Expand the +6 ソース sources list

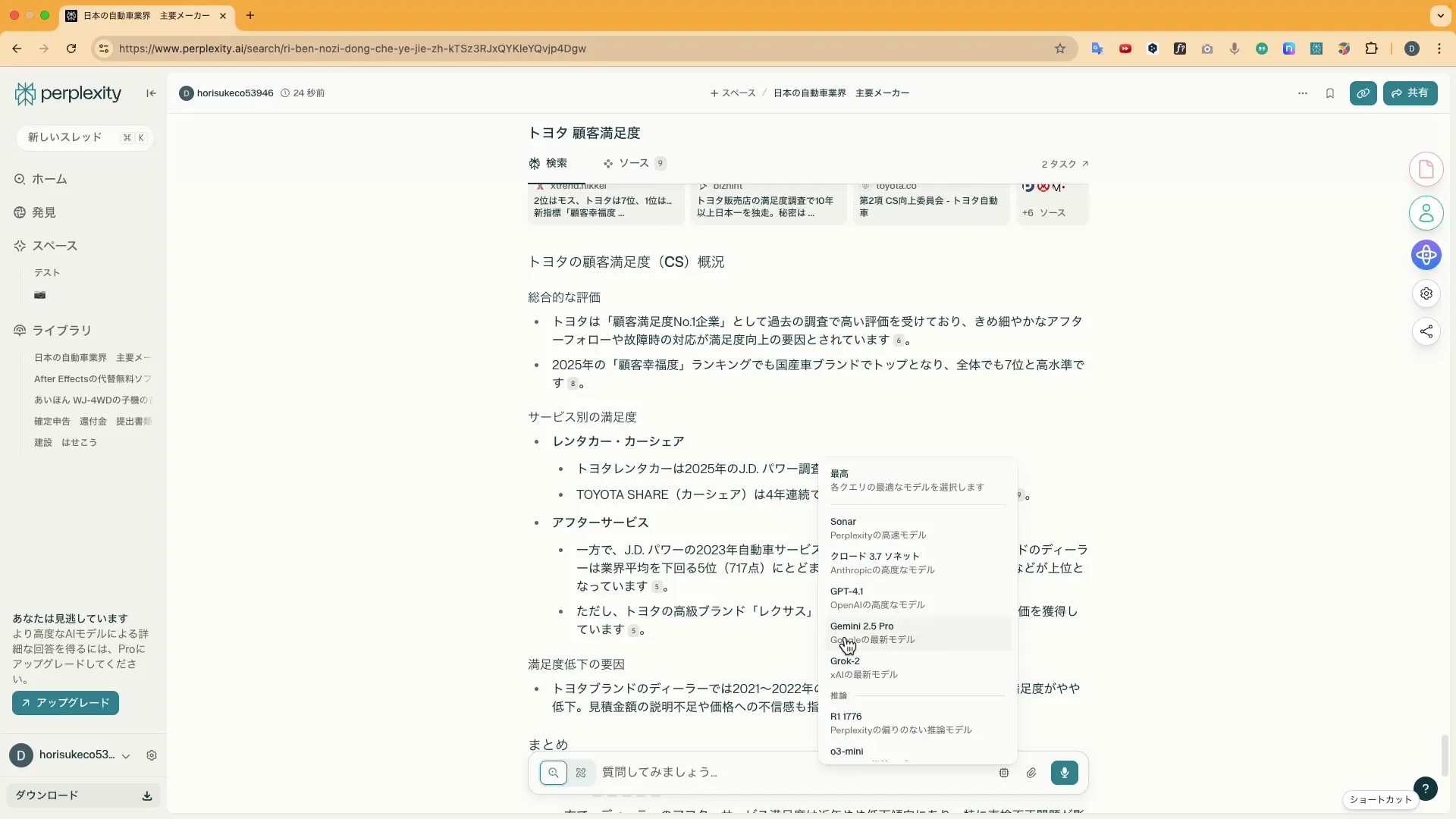coord(1046,213)
